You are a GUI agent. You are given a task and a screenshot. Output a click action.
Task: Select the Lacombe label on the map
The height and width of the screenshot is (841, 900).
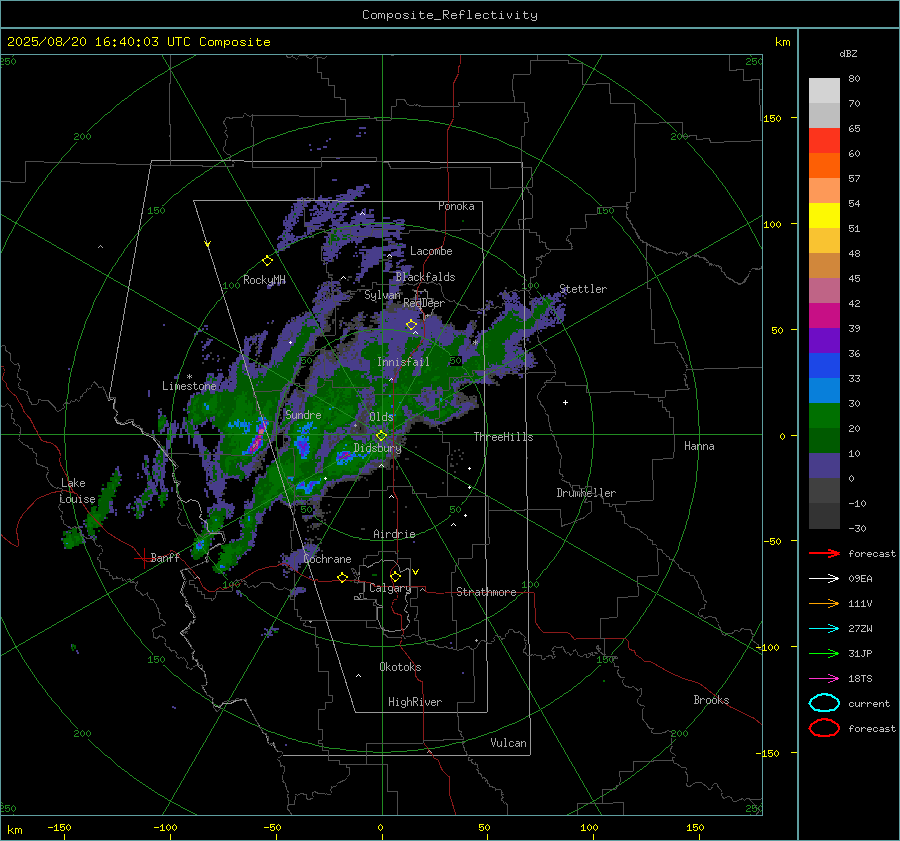[431, 251]
